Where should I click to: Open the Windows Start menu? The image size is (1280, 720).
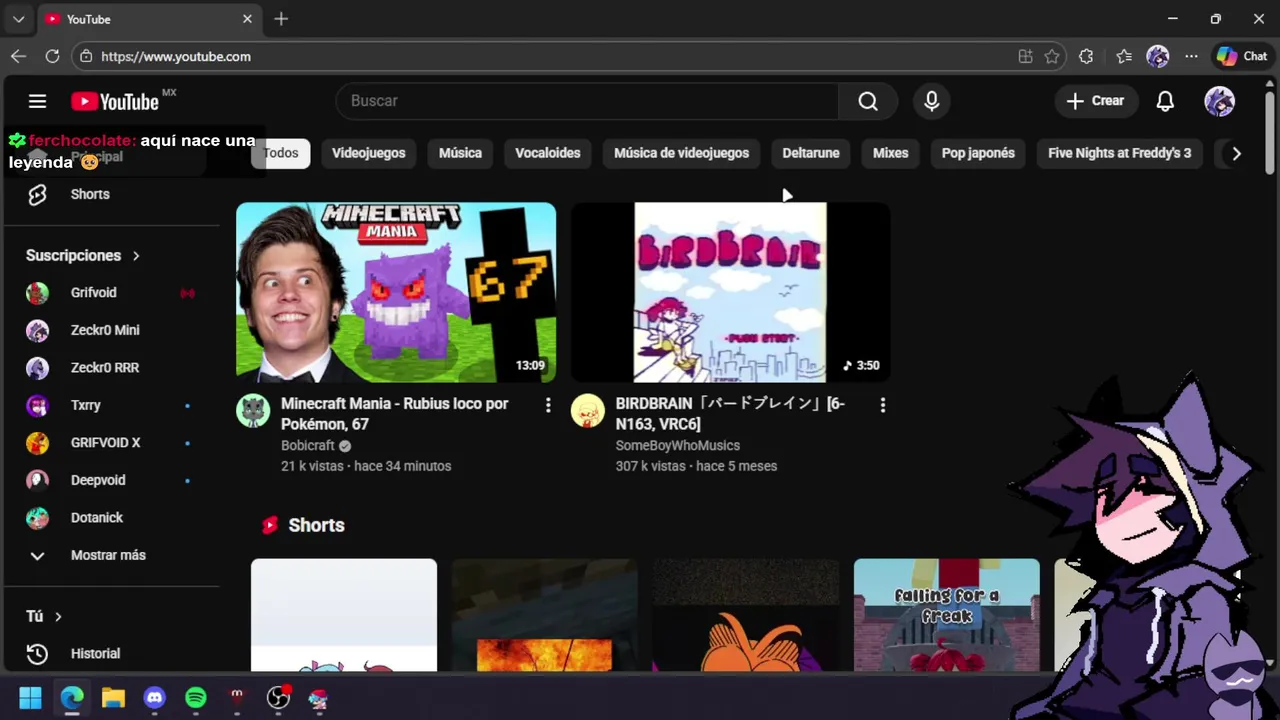click(x=30, y=698)
